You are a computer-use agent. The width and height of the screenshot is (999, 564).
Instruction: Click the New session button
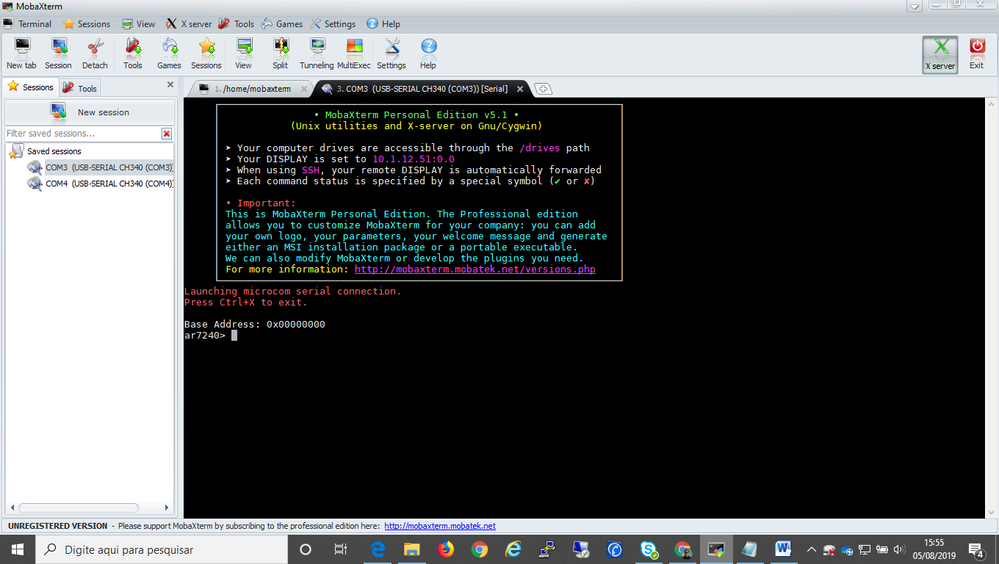pos(89,112)
